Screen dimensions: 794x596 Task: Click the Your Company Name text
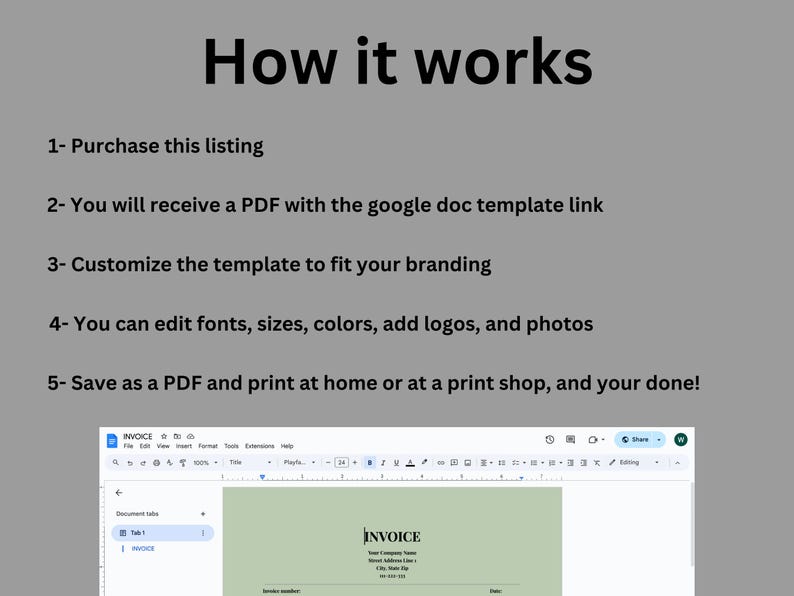[x=392, y=553]
